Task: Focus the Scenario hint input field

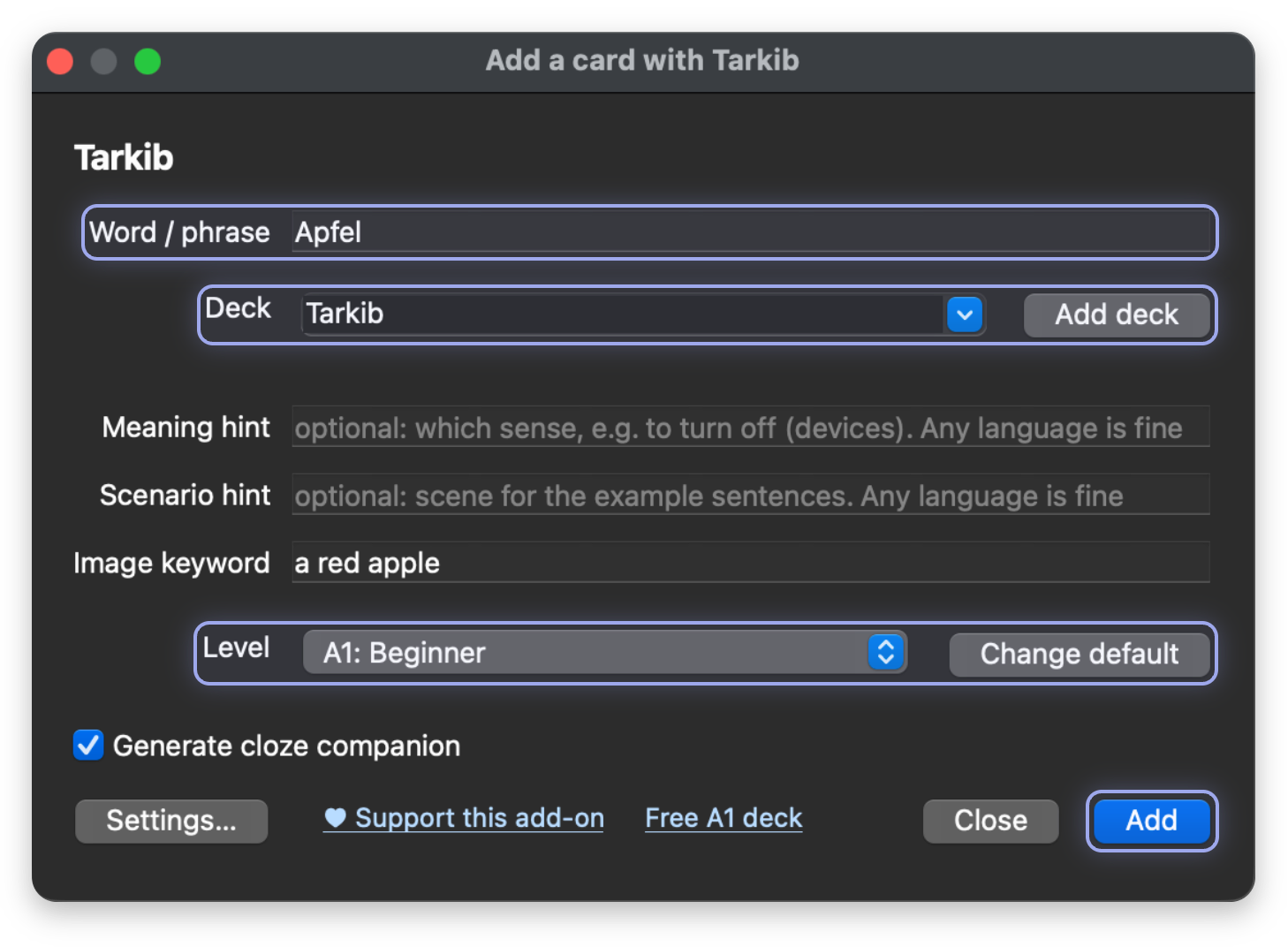Action: tap(751, 496)
